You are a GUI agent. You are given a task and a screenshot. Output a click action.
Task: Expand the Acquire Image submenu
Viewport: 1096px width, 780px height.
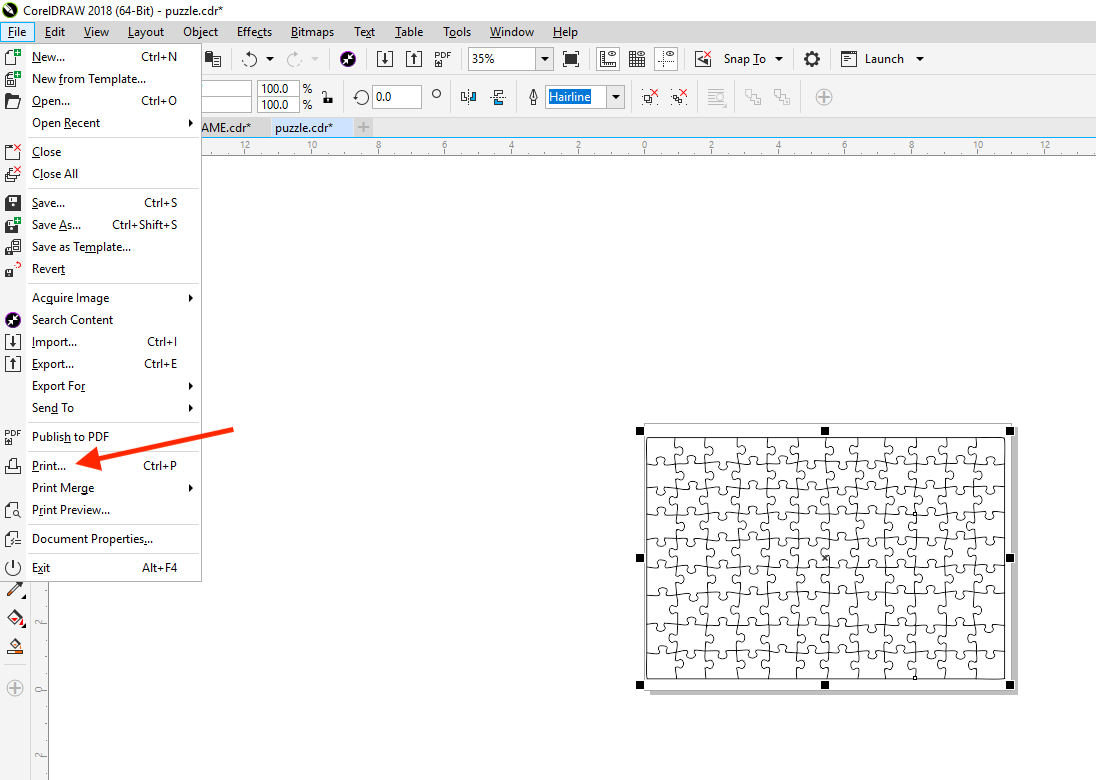(191, 298)
